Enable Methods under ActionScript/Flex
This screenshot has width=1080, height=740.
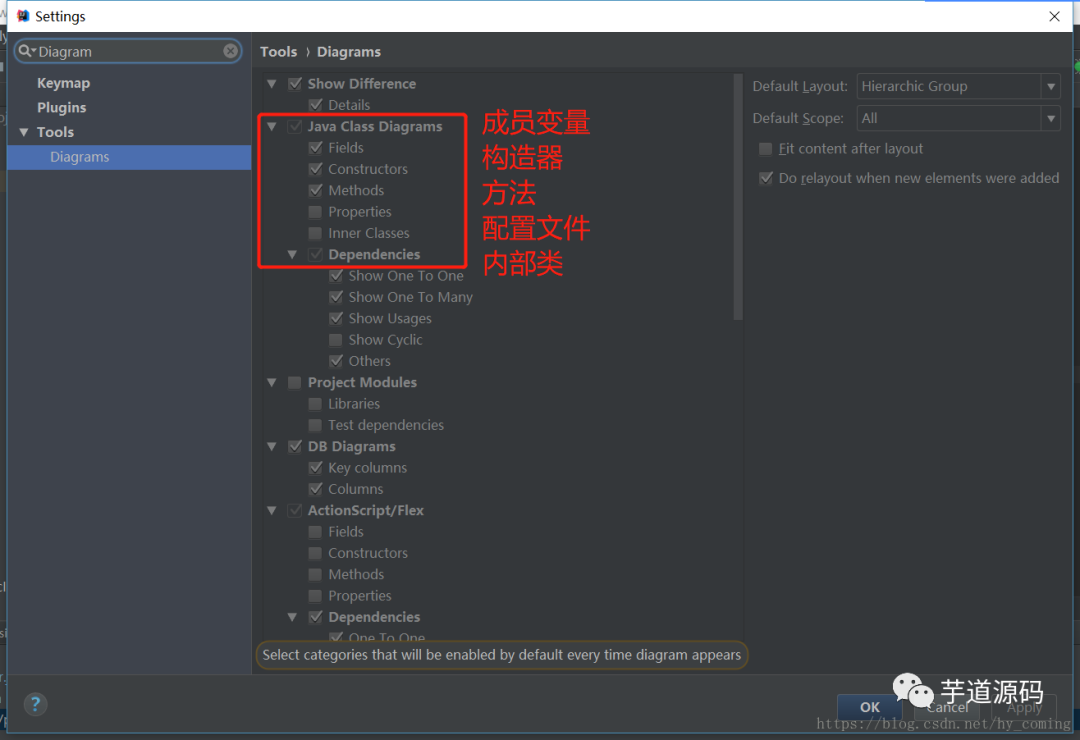(x=315, y=575)
